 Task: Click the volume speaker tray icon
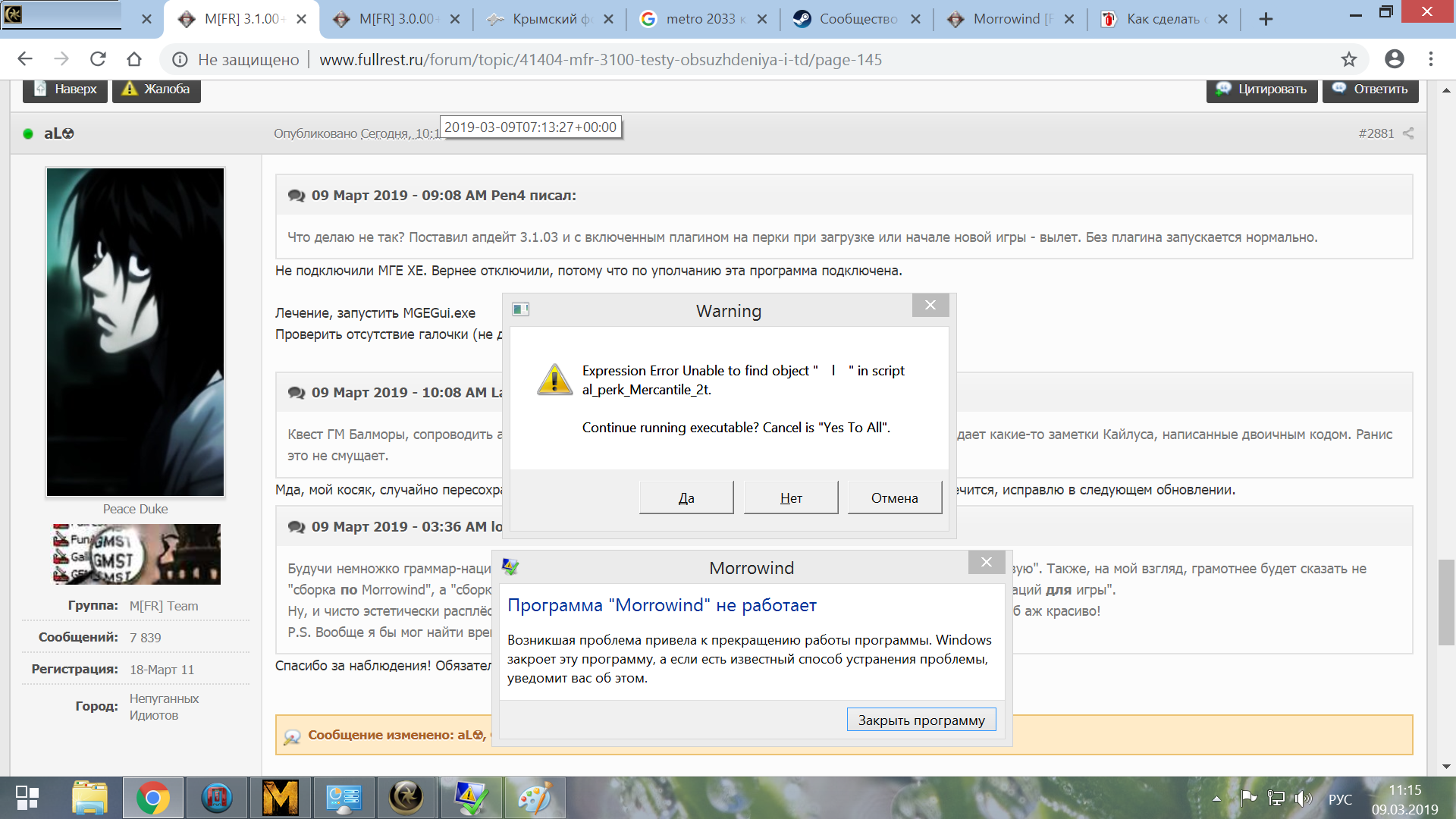[x=1303, y=798]
